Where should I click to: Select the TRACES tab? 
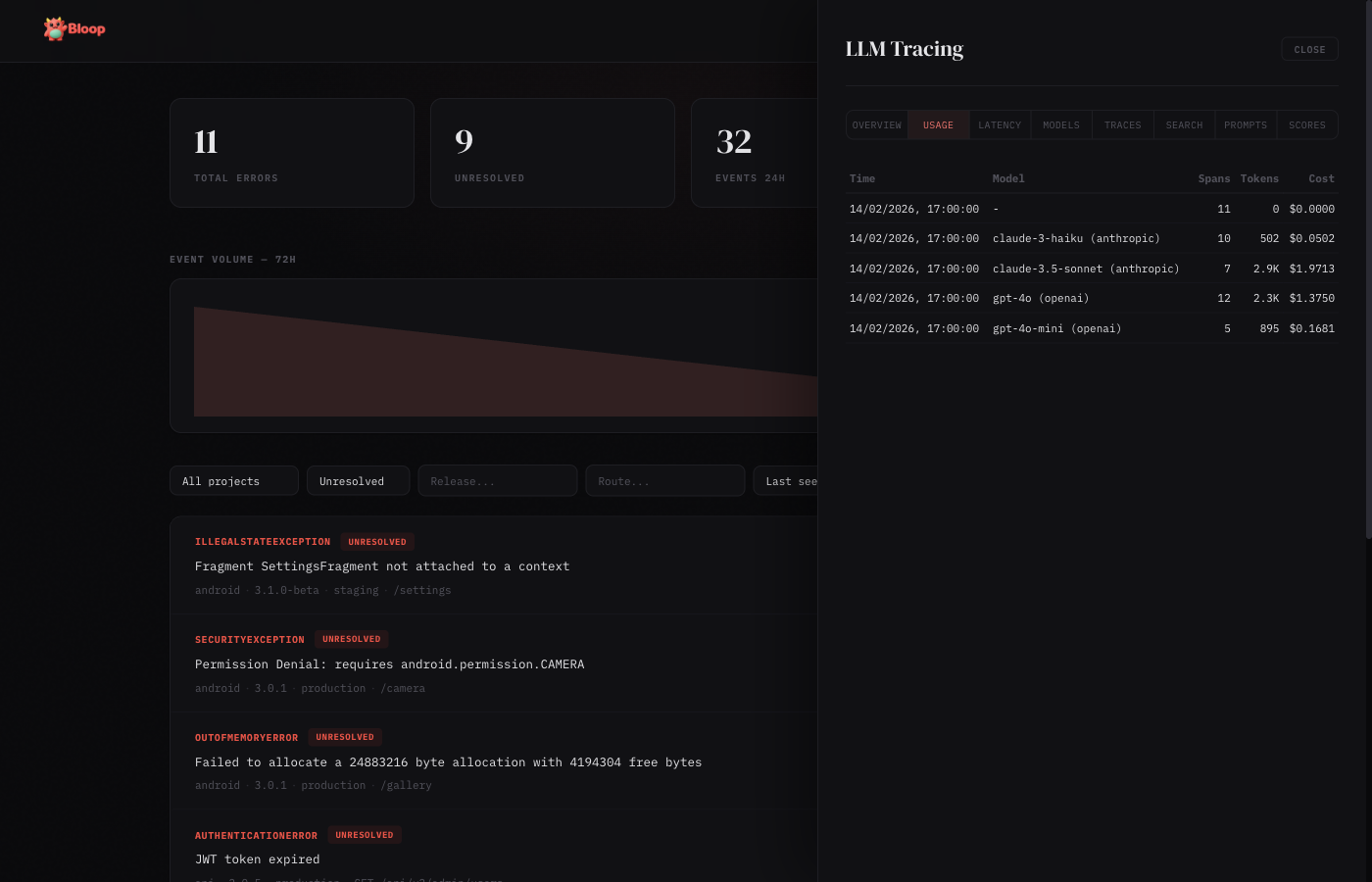coord(1122,124)
